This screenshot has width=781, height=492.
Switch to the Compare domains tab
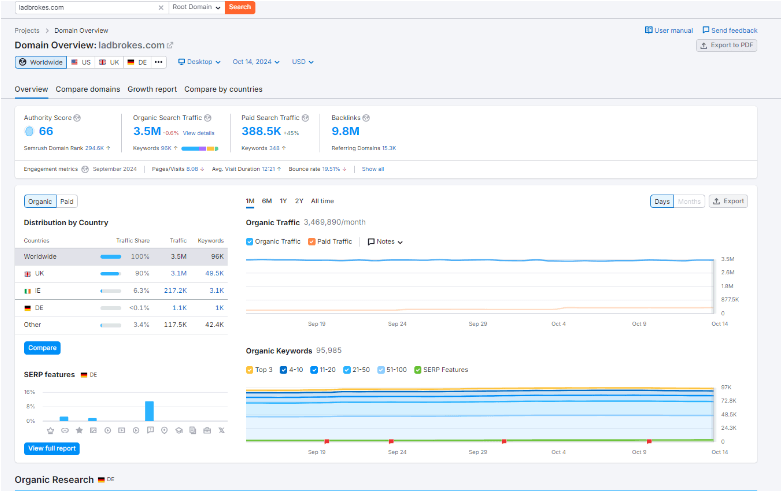pyautogui.click(x=88, y=89)
